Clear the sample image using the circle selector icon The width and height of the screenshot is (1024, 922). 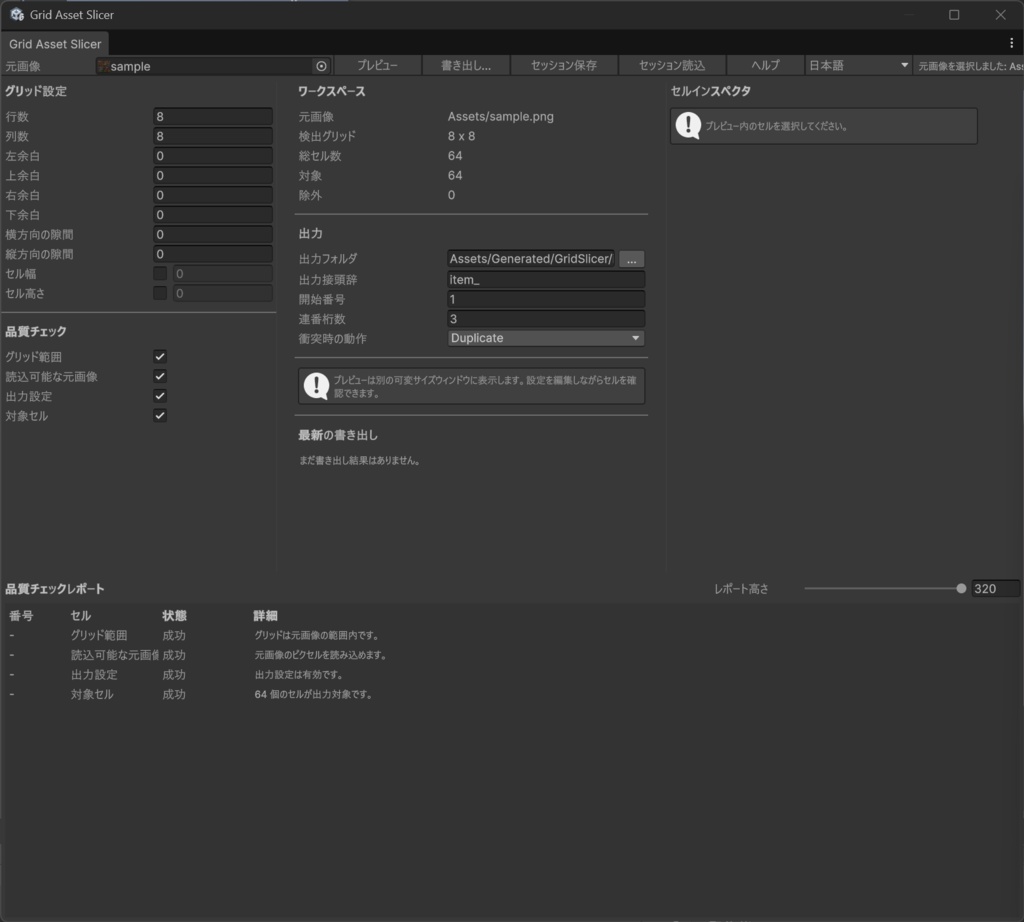321,65
